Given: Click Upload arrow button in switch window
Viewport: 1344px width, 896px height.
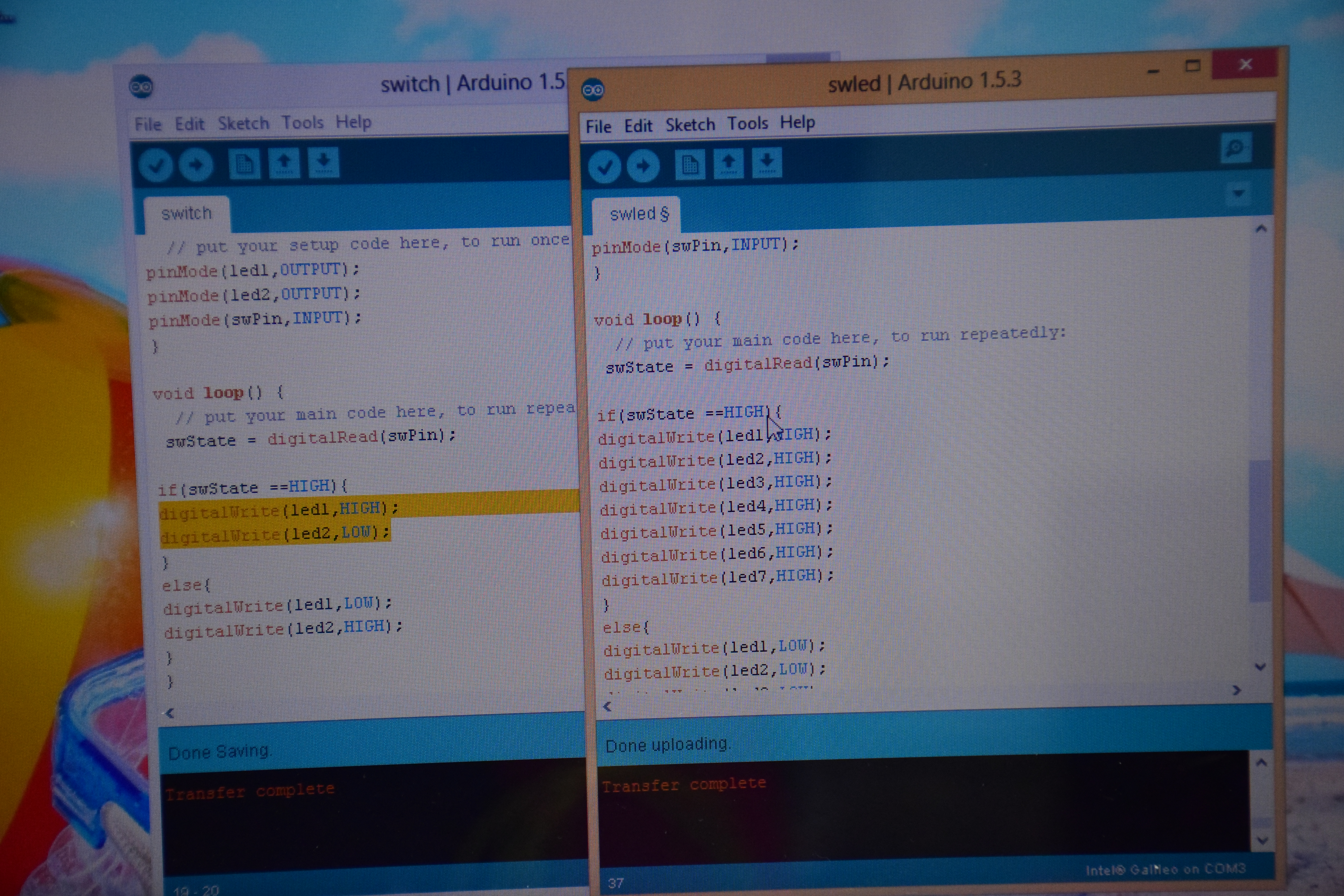Looking at the screenshot, I should (196, 165).
